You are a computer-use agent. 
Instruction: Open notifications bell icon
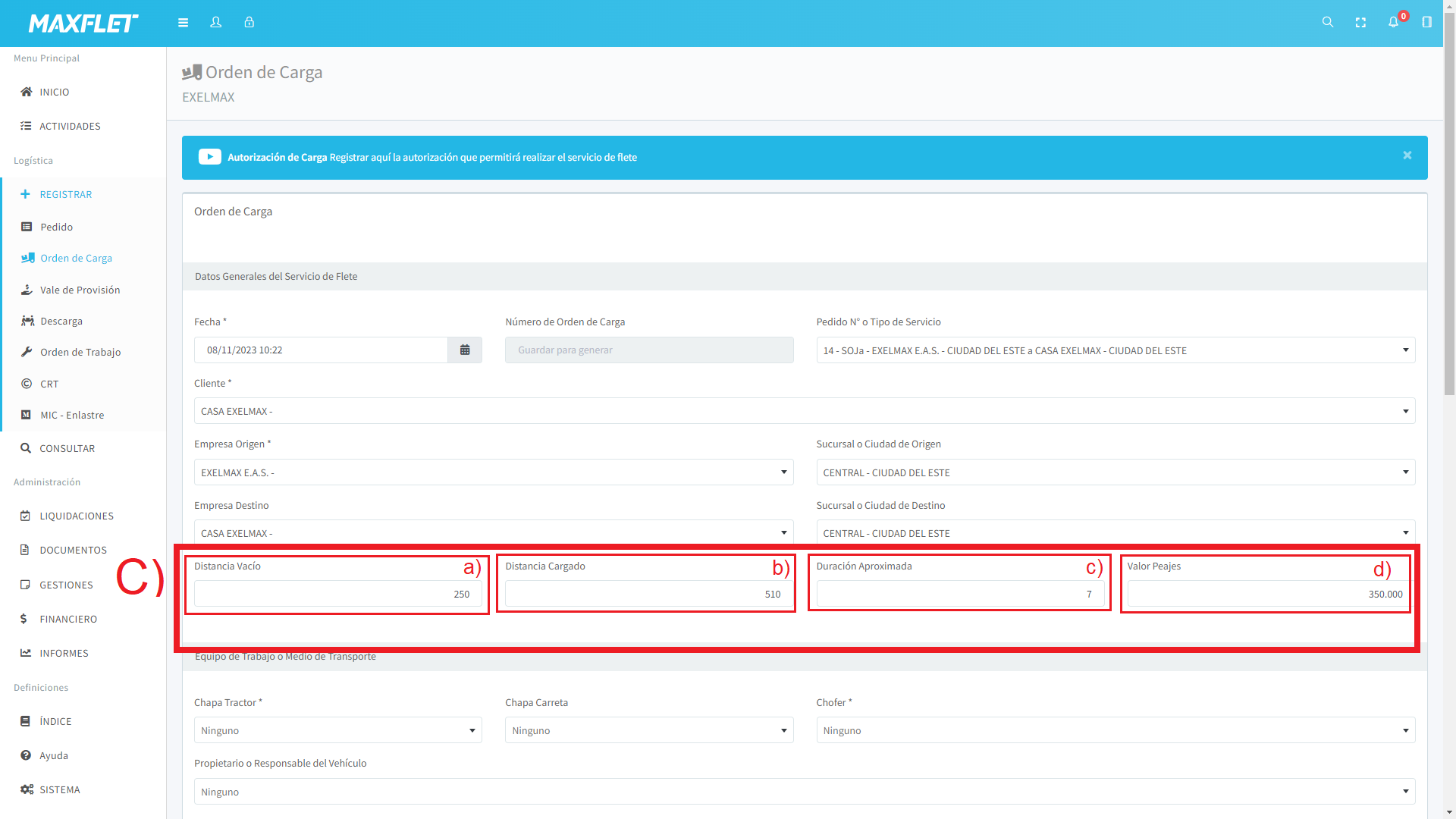[1393, 23]
